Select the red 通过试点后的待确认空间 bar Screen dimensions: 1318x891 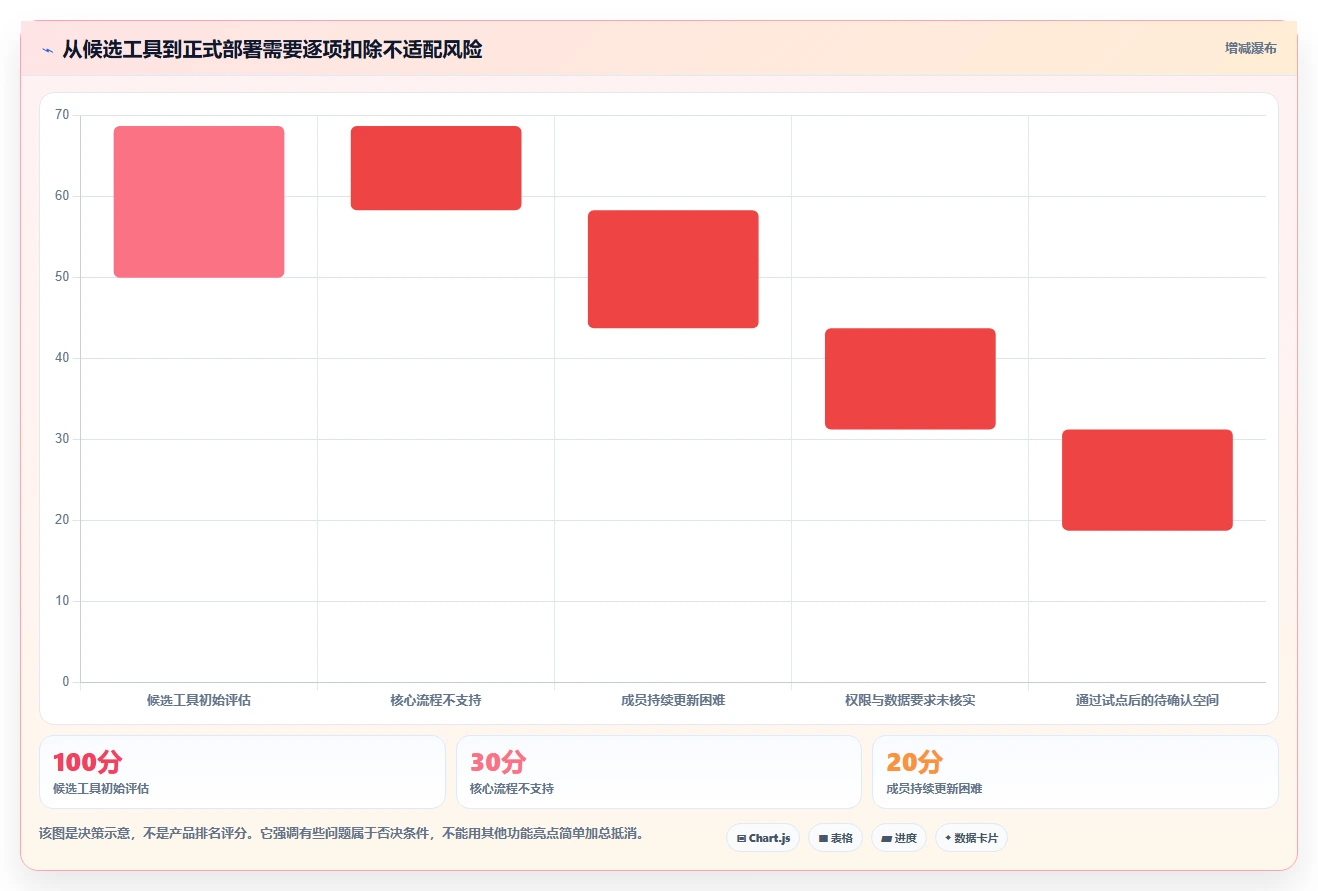click(x=1147, y=480)
